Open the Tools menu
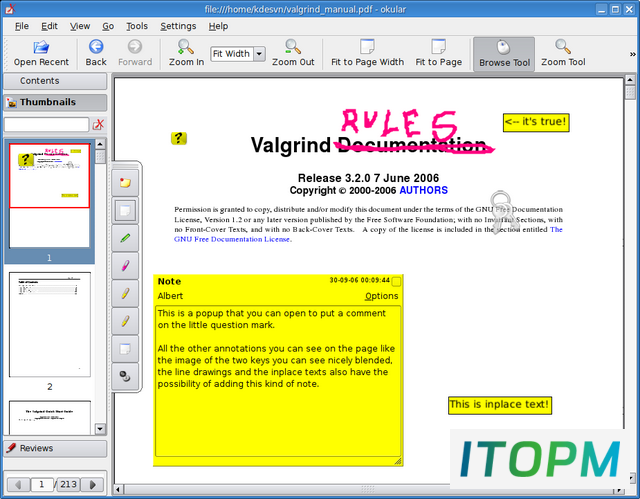This screenshot has width=640, height=499. (137, 26)
